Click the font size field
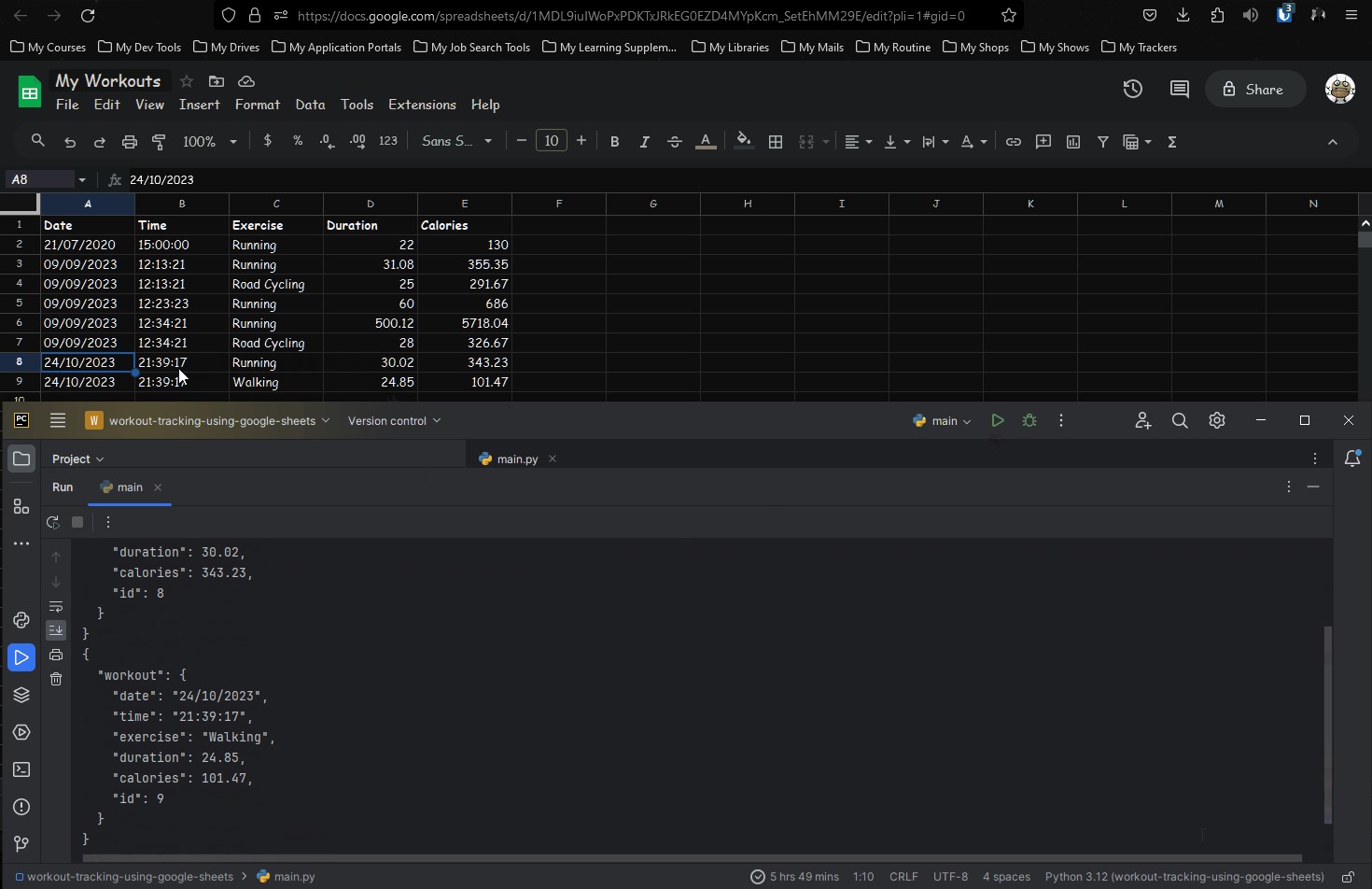Viewport: 1372px width, 889px height. click(x=552, y=141)
